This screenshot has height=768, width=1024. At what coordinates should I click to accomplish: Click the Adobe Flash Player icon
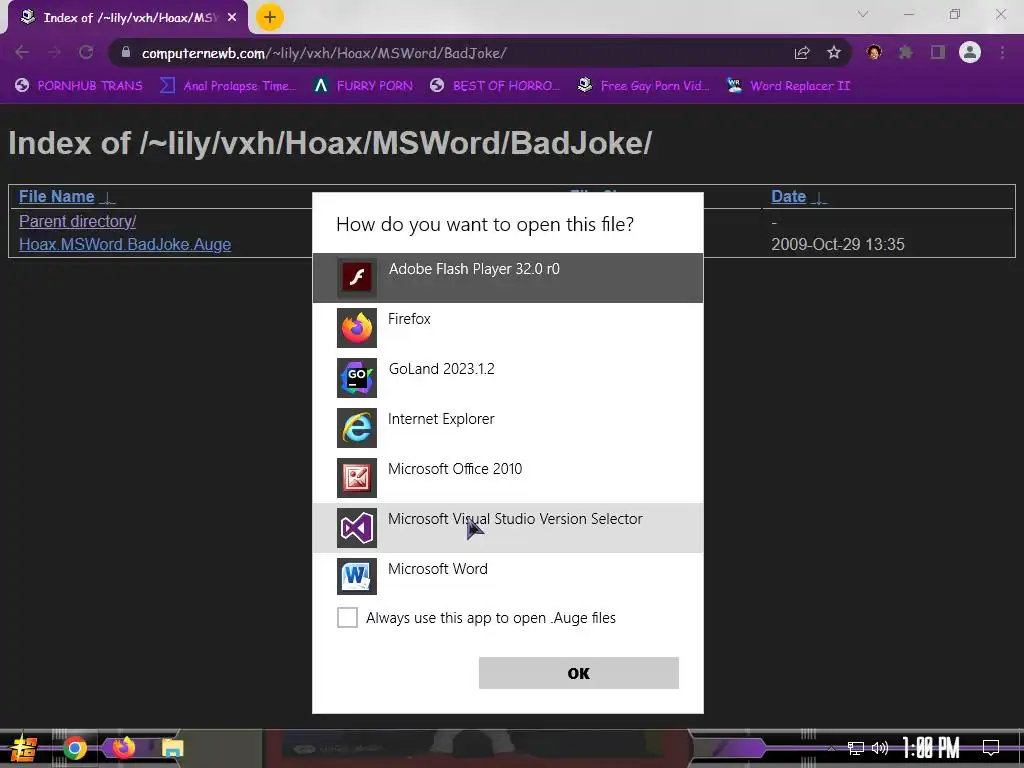[x=357, y=278]
